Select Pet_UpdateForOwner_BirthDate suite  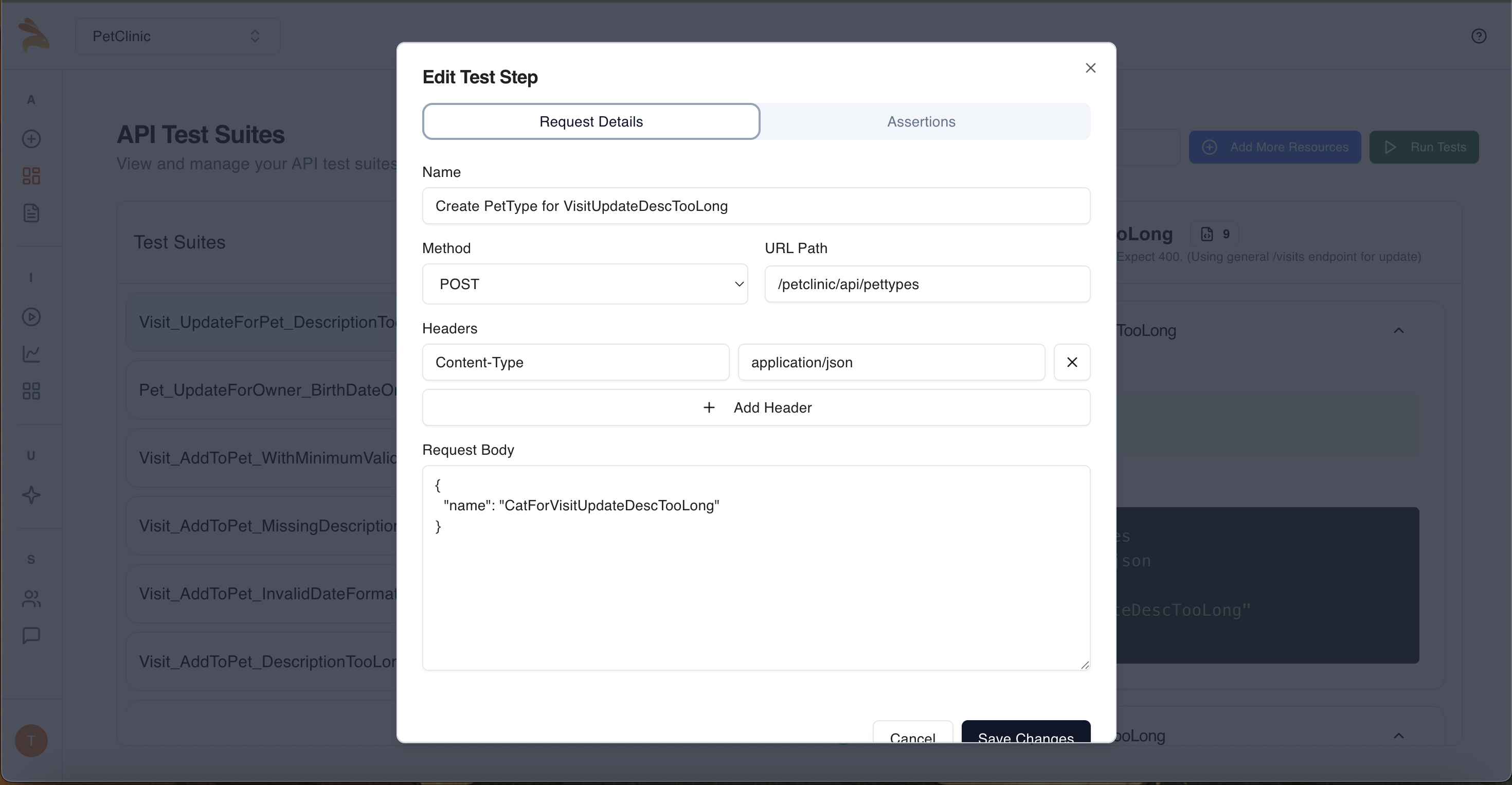click(x=262, y=390)
